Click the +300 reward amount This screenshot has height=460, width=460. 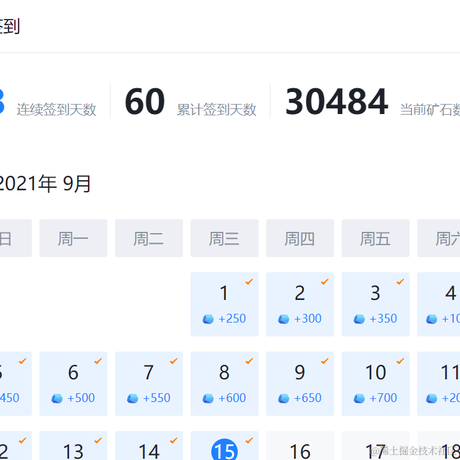coord(308,319)
